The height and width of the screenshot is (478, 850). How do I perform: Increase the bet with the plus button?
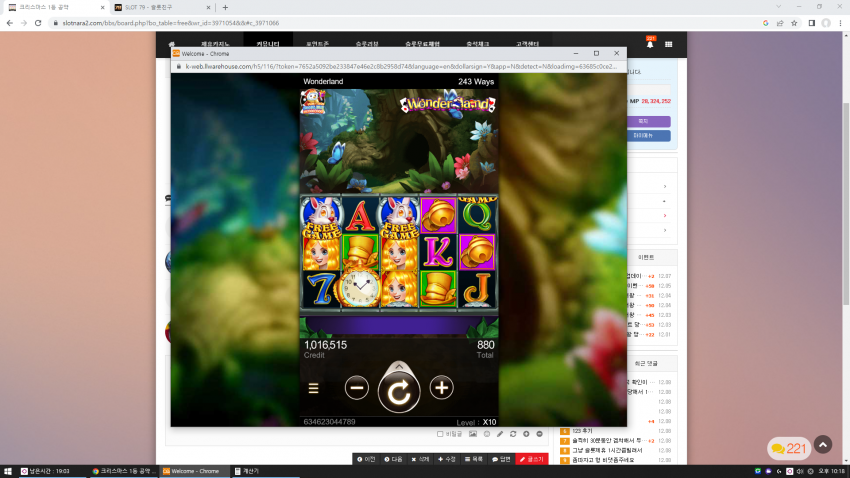point(441,388)
